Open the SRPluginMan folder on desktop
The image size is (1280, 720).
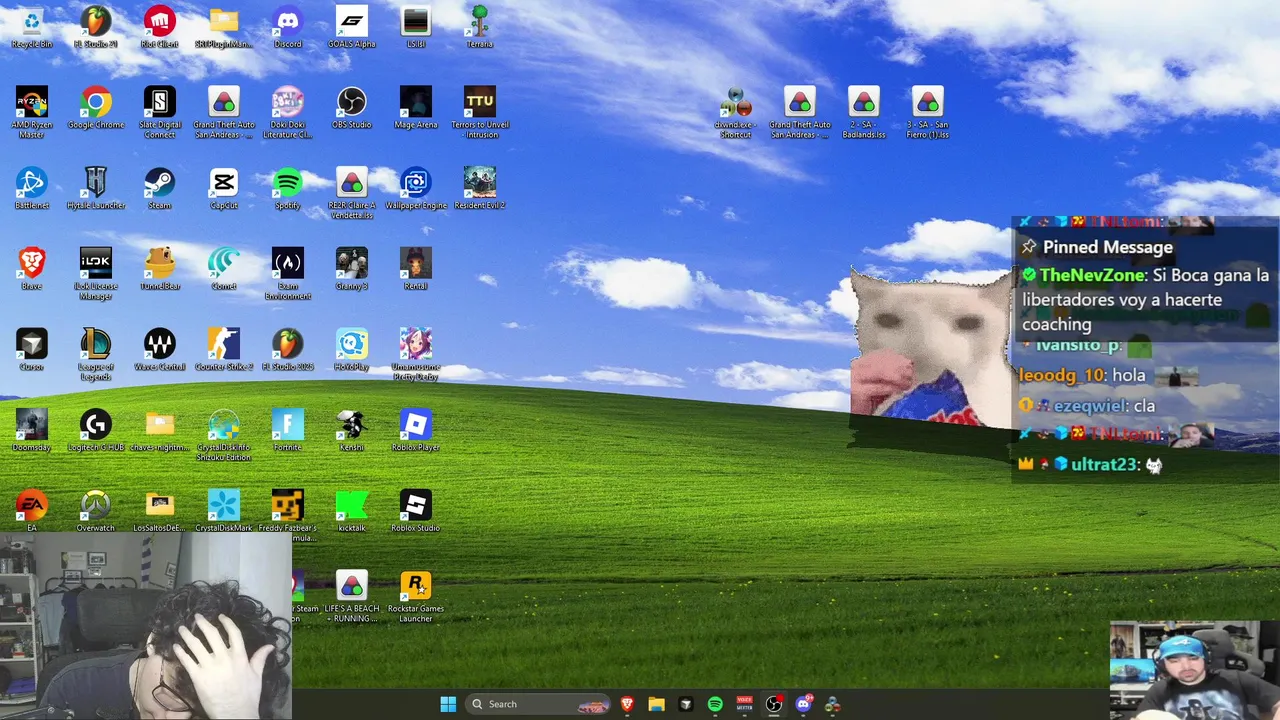[x=224, y=28]
